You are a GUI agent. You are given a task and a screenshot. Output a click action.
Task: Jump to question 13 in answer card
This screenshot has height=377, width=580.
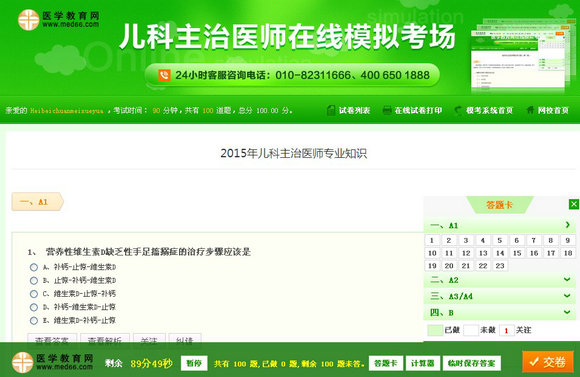coord(483,253)
